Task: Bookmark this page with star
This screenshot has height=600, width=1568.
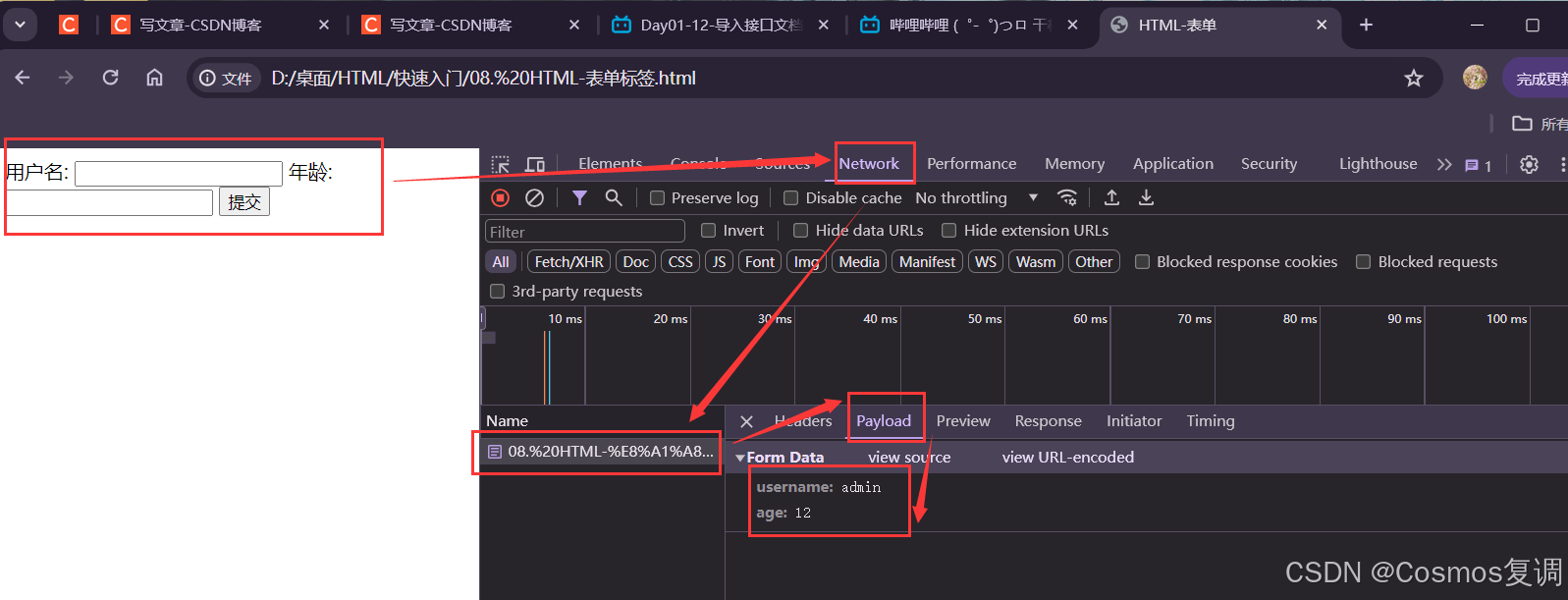Action: tap(1413, 78)
